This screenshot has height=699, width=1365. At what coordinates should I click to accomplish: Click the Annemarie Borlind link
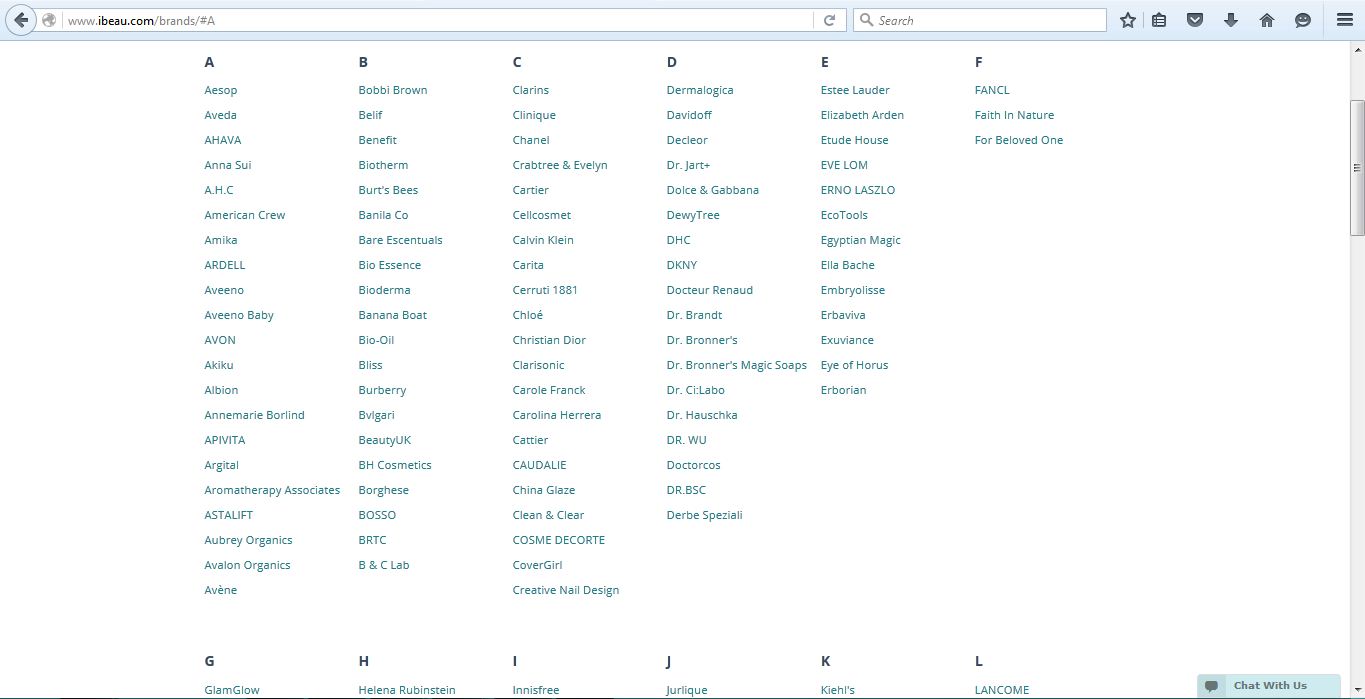[255, 415]
